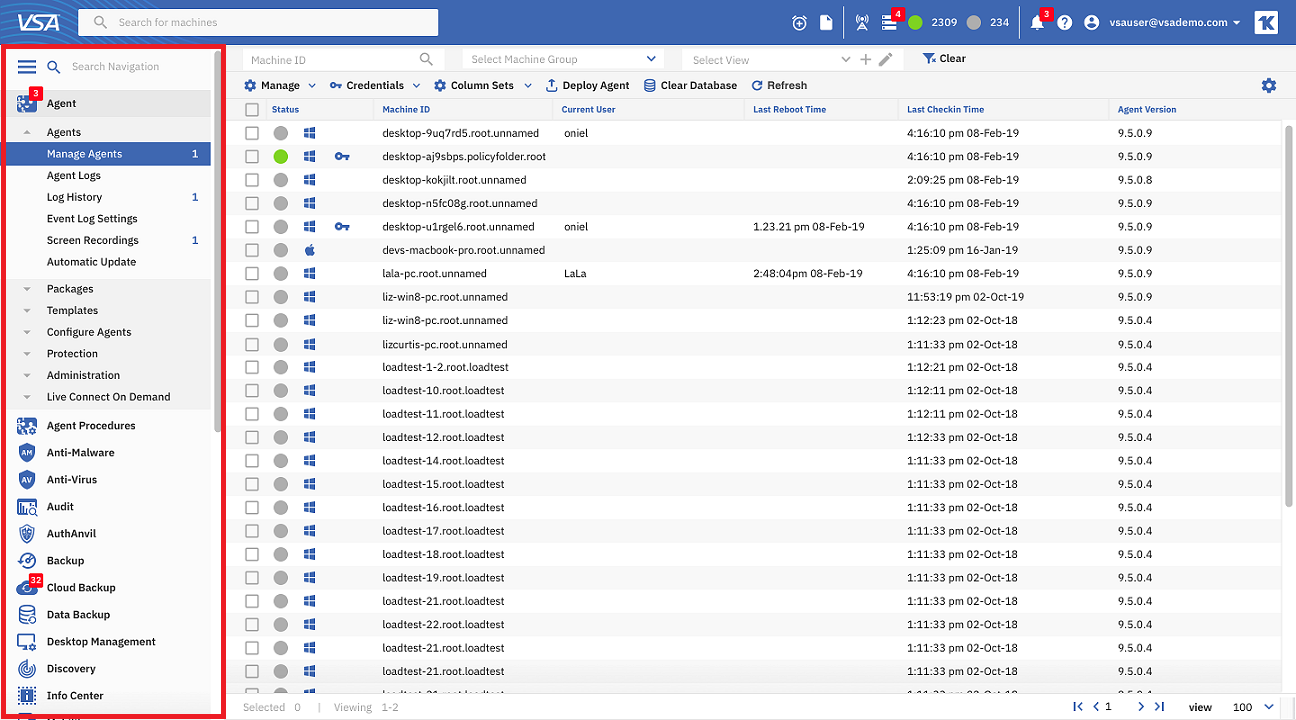Check the loadtest-1-2.root.loadtest row checkbox
Image resolution: width=1296 pixels, height=720 pixels.
252,367
